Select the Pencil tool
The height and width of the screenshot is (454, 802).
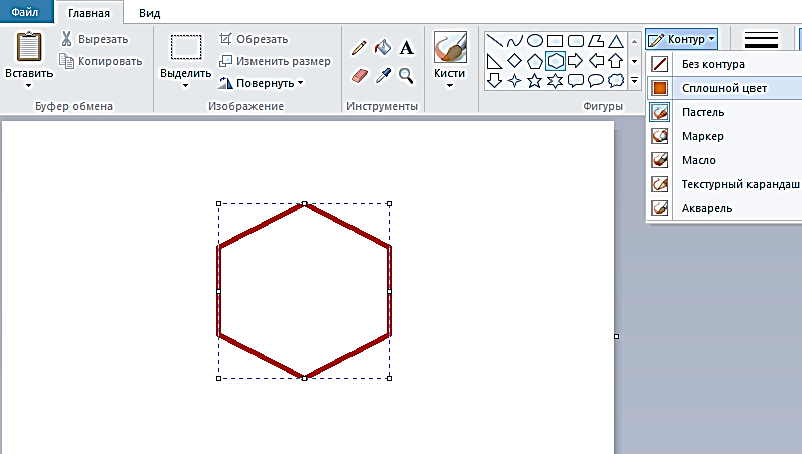(359, 48)
